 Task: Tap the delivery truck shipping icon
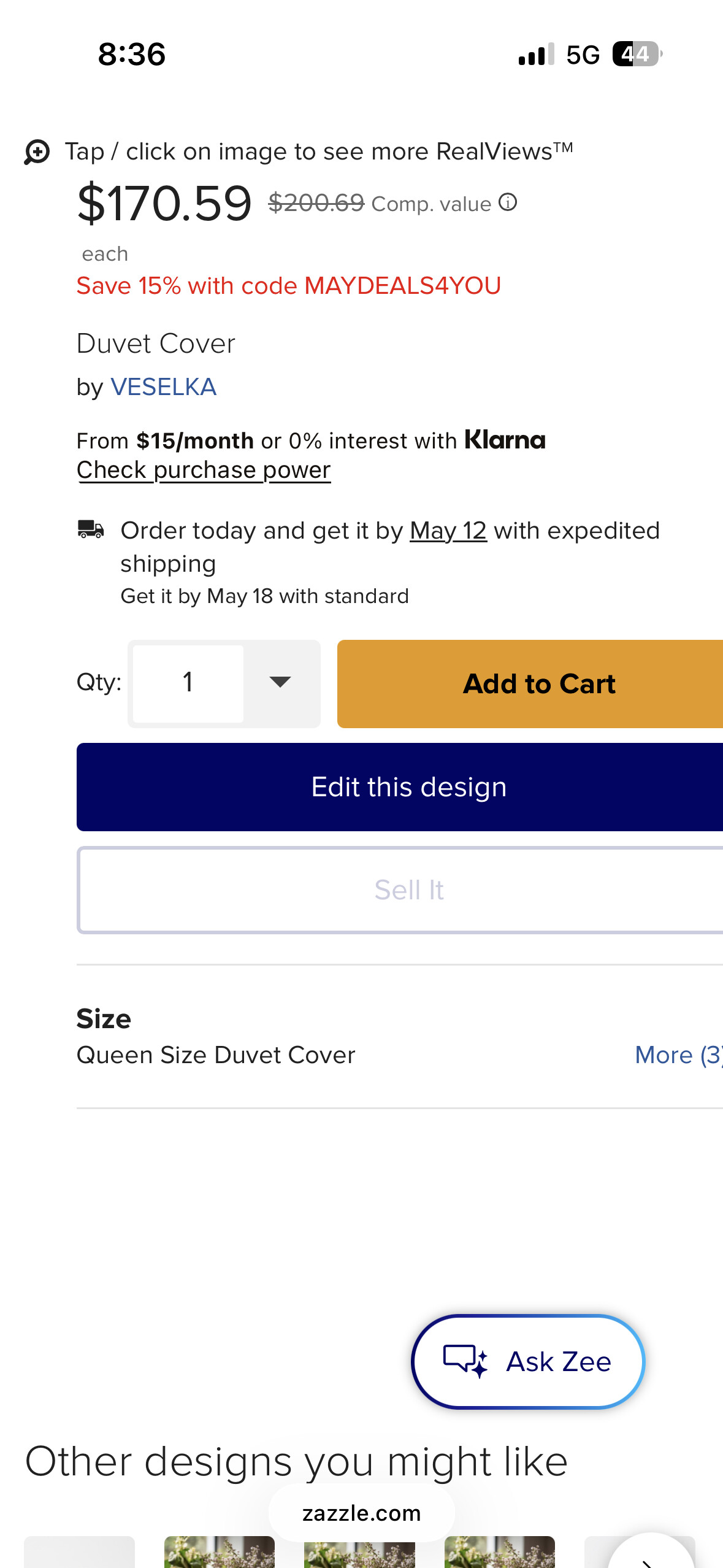point(91,529)
